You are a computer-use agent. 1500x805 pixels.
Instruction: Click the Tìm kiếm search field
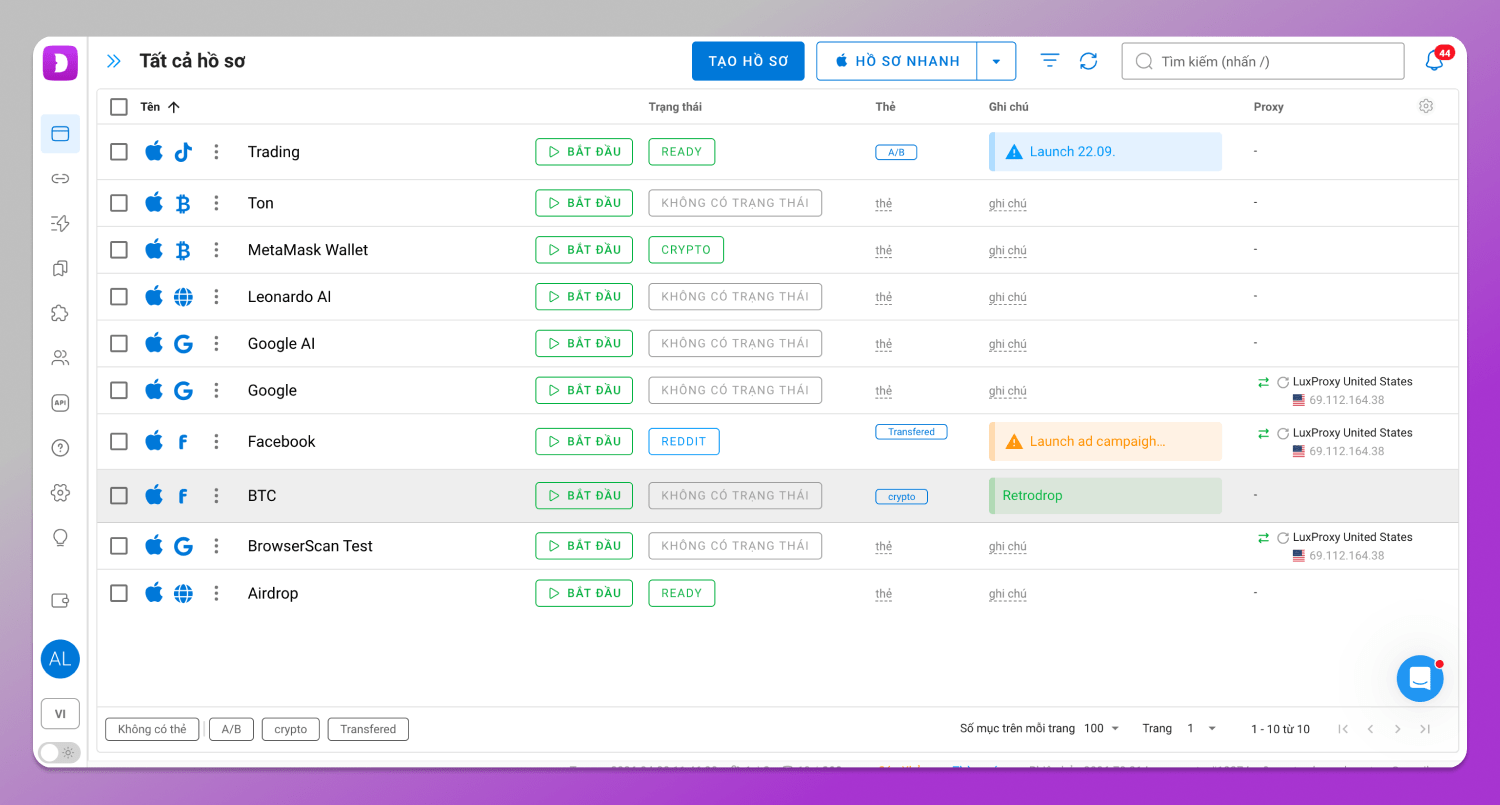coord(1262,61)
